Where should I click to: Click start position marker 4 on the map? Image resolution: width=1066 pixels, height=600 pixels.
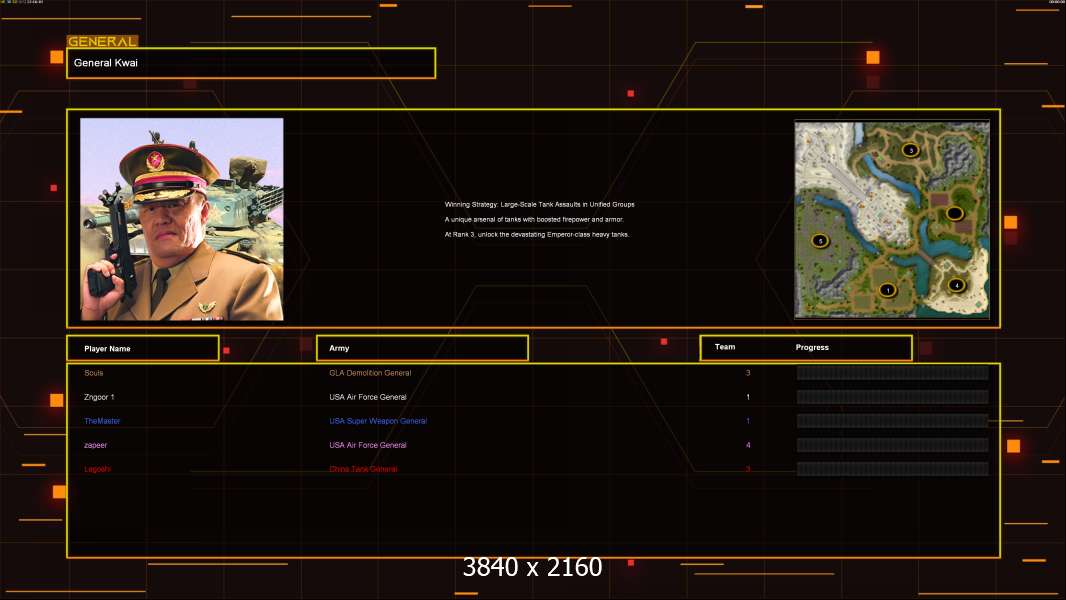pyautogui.click(x=957, y=285)
